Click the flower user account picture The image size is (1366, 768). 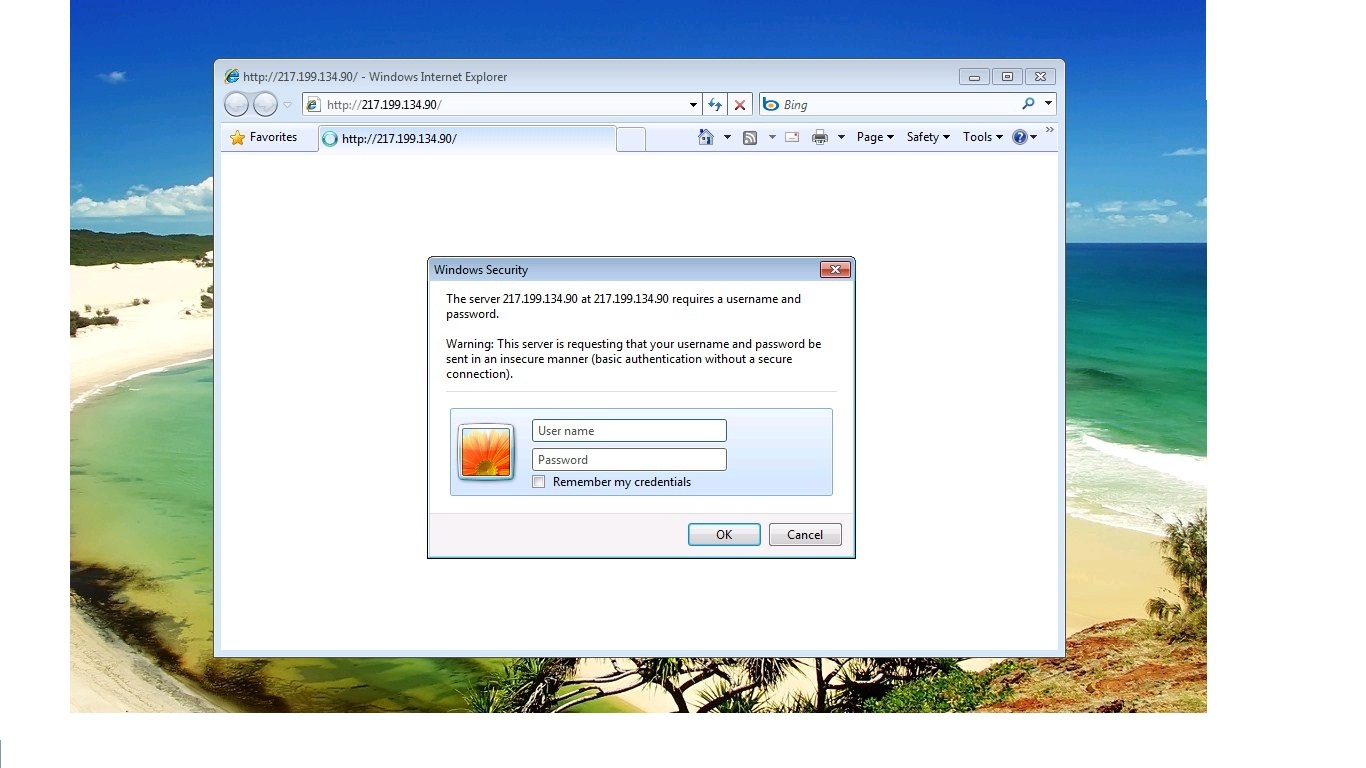click(486, 452)
